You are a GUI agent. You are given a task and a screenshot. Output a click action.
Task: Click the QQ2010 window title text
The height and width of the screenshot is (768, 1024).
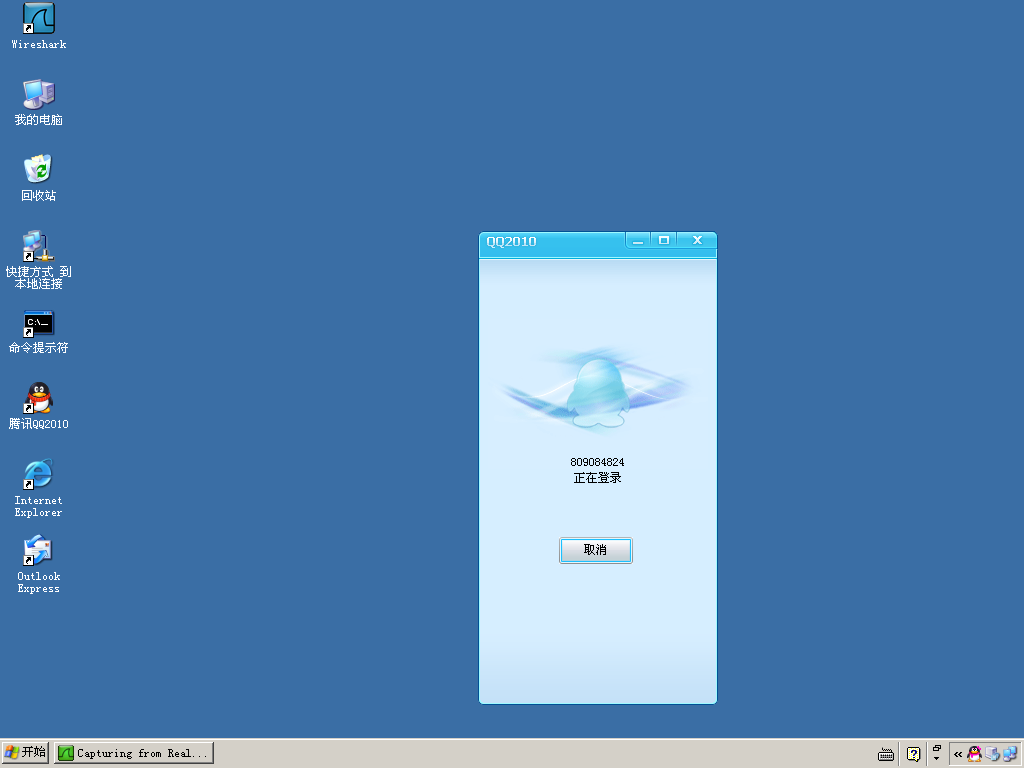click(x=511, y=242)
